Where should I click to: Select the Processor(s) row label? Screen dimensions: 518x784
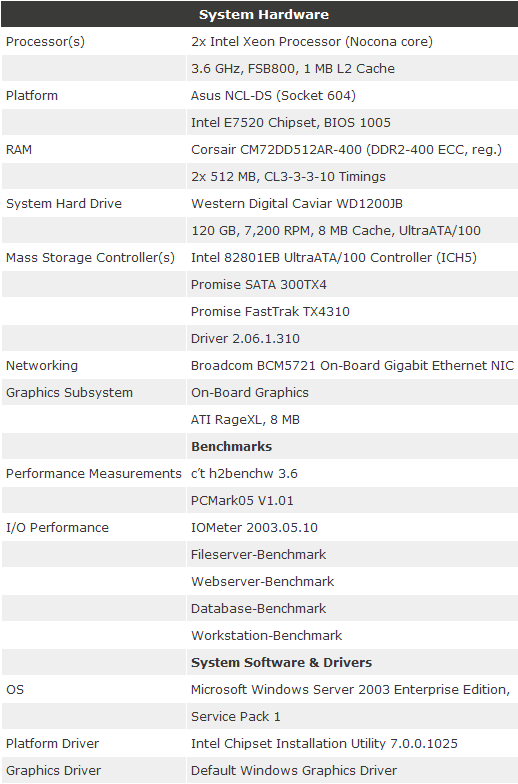point(46,42)
